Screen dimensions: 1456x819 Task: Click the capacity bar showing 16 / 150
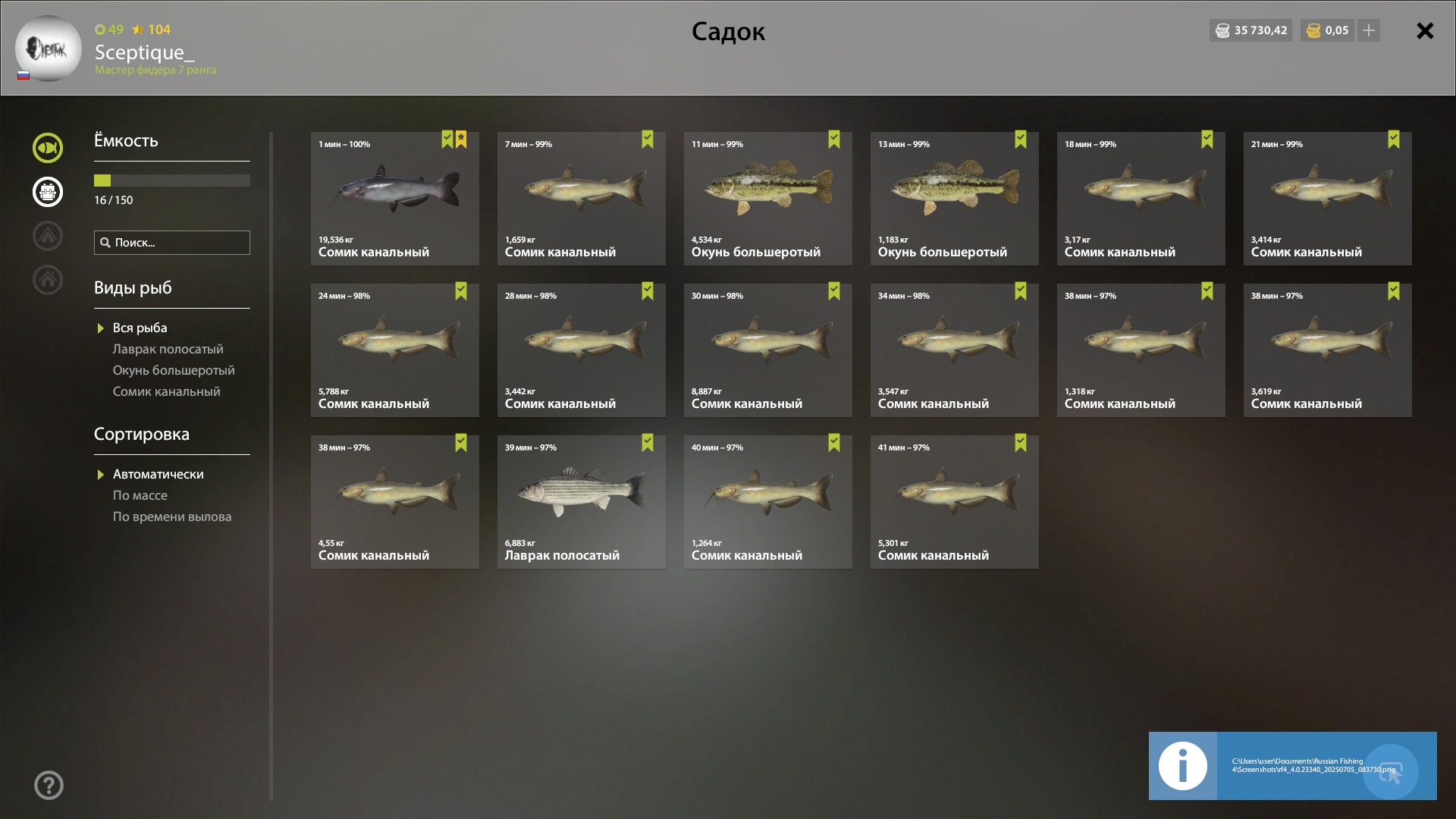click(172, 180)
